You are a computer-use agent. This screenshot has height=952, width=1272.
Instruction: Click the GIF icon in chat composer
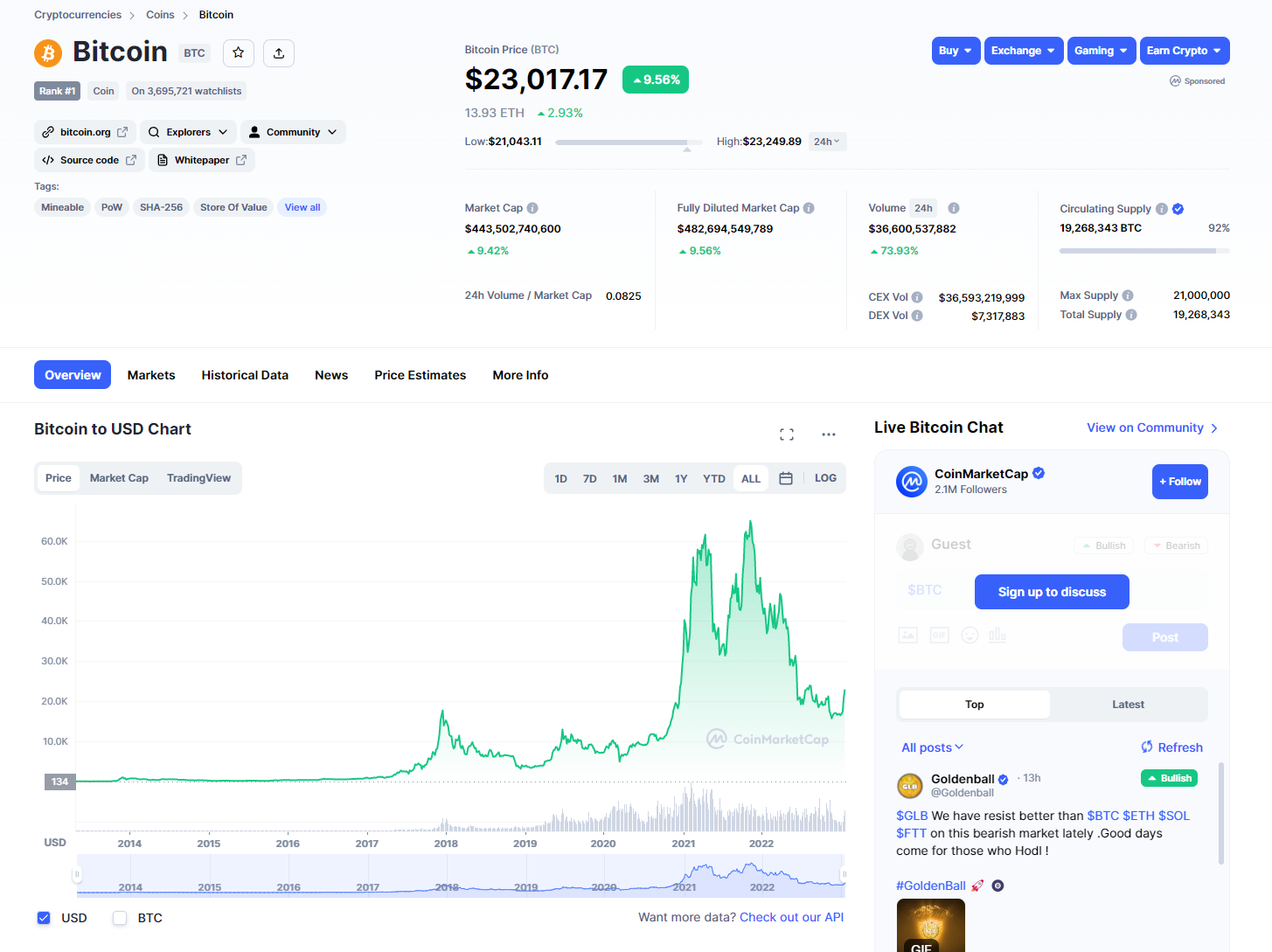pos(940,636)
